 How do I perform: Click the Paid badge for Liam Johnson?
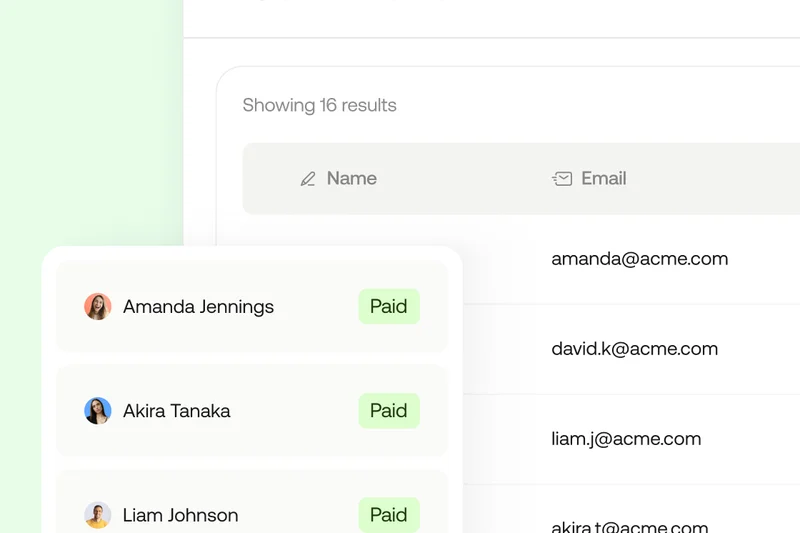click(x=389, y=515)
